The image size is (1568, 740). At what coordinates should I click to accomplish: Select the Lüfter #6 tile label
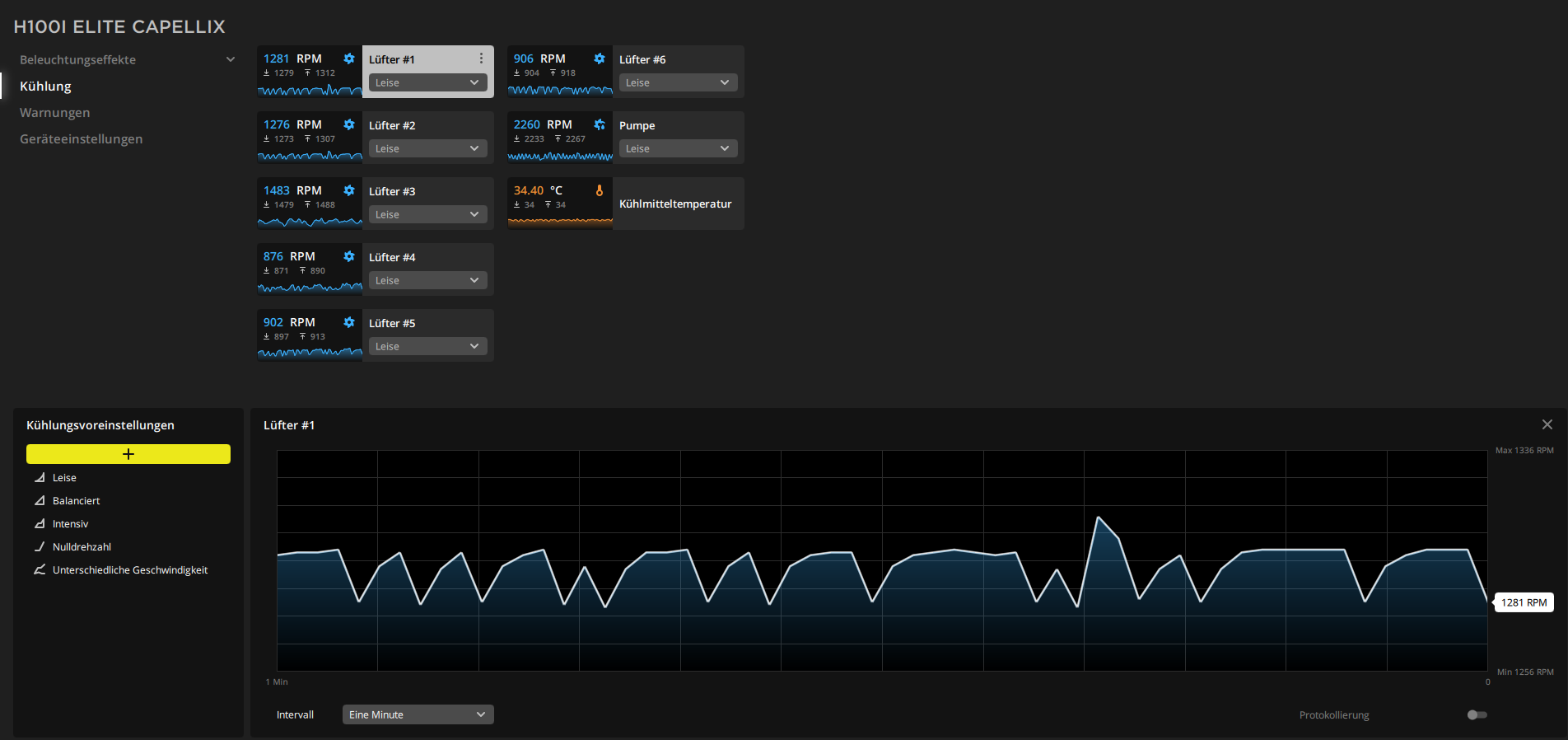coord(642,59)
